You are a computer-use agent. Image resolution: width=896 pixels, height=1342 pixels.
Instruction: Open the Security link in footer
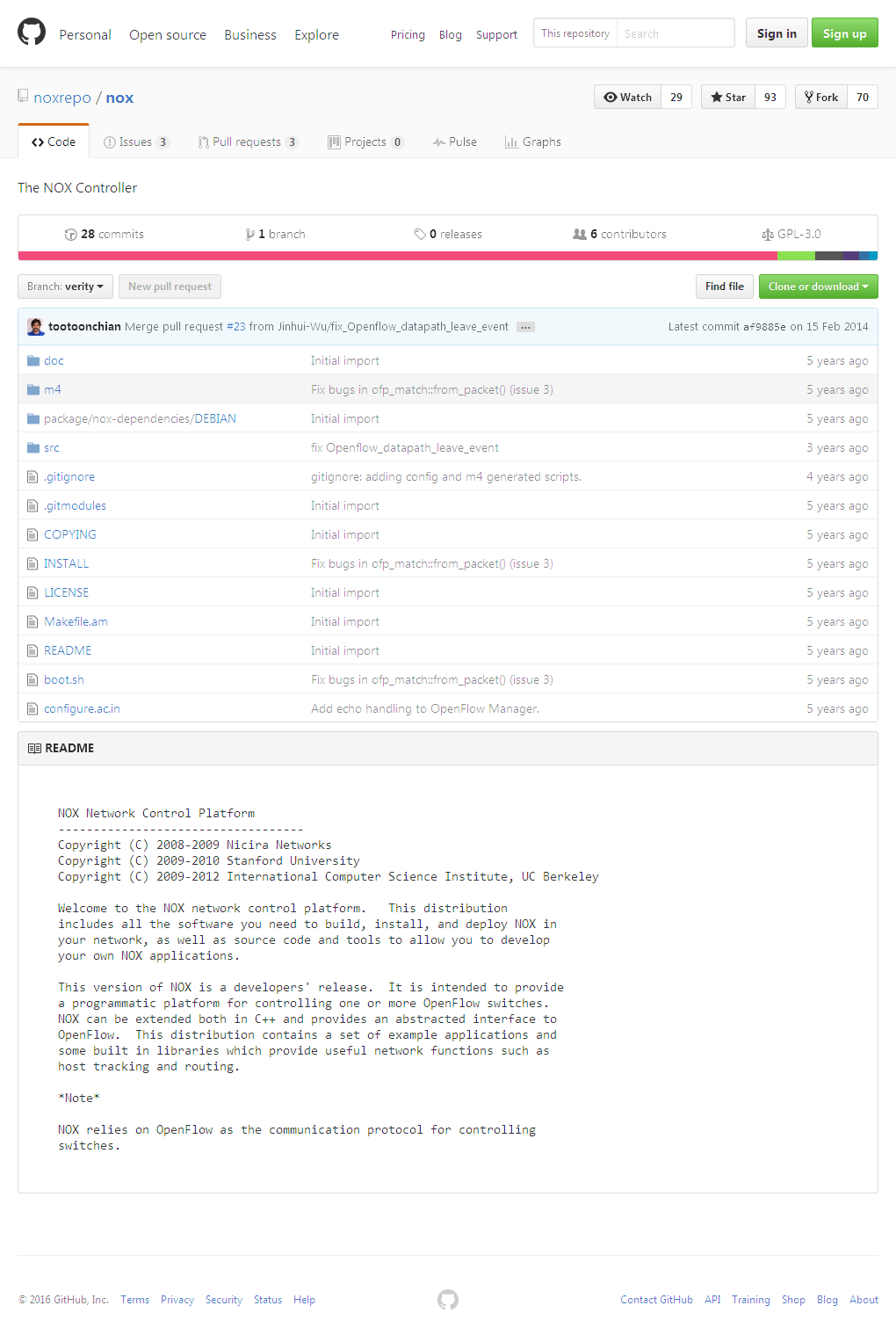pyautogui.click(x=224, y=1300)
